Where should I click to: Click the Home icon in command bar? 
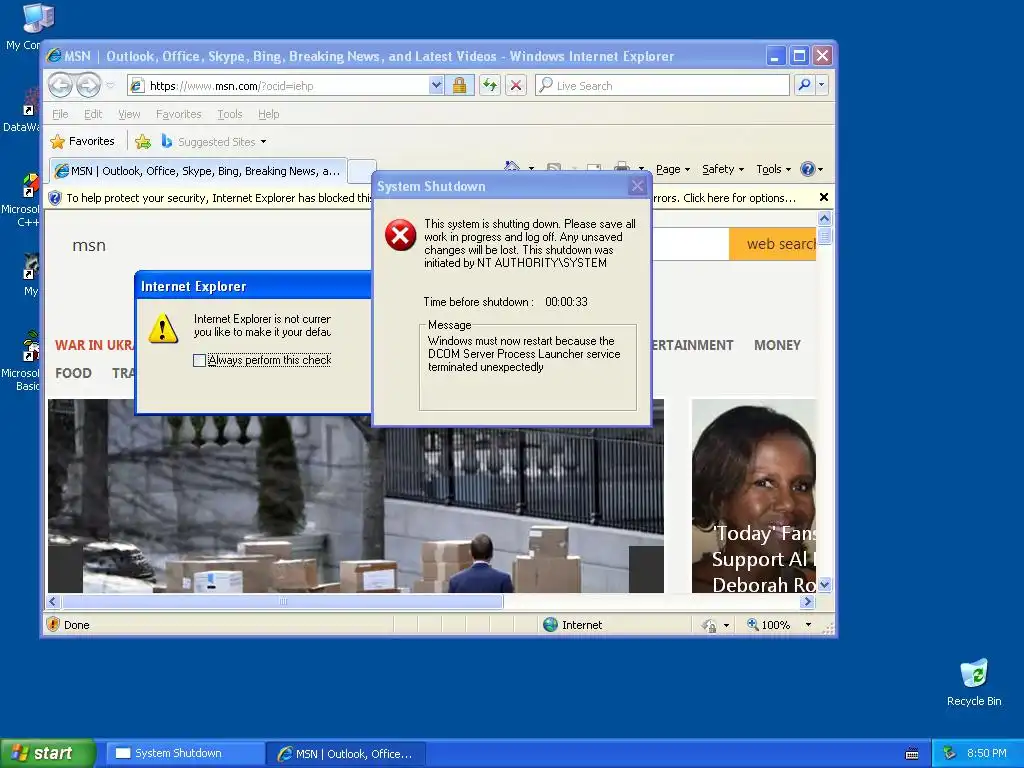512,166
